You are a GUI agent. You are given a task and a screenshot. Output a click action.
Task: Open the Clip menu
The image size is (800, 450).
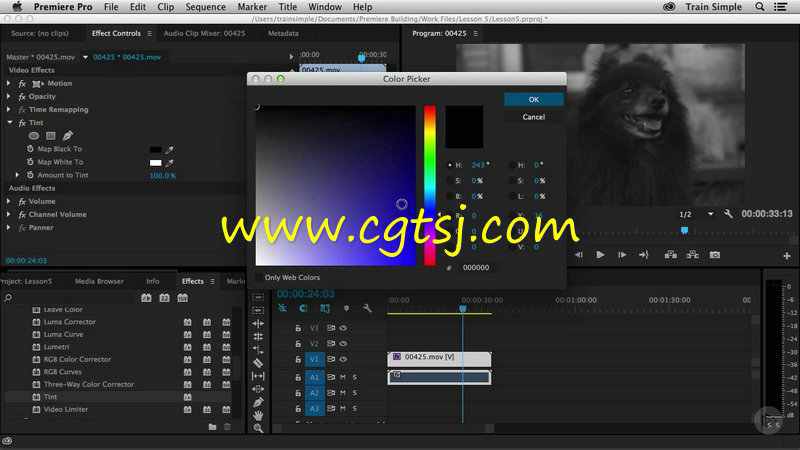pos(165,7)
